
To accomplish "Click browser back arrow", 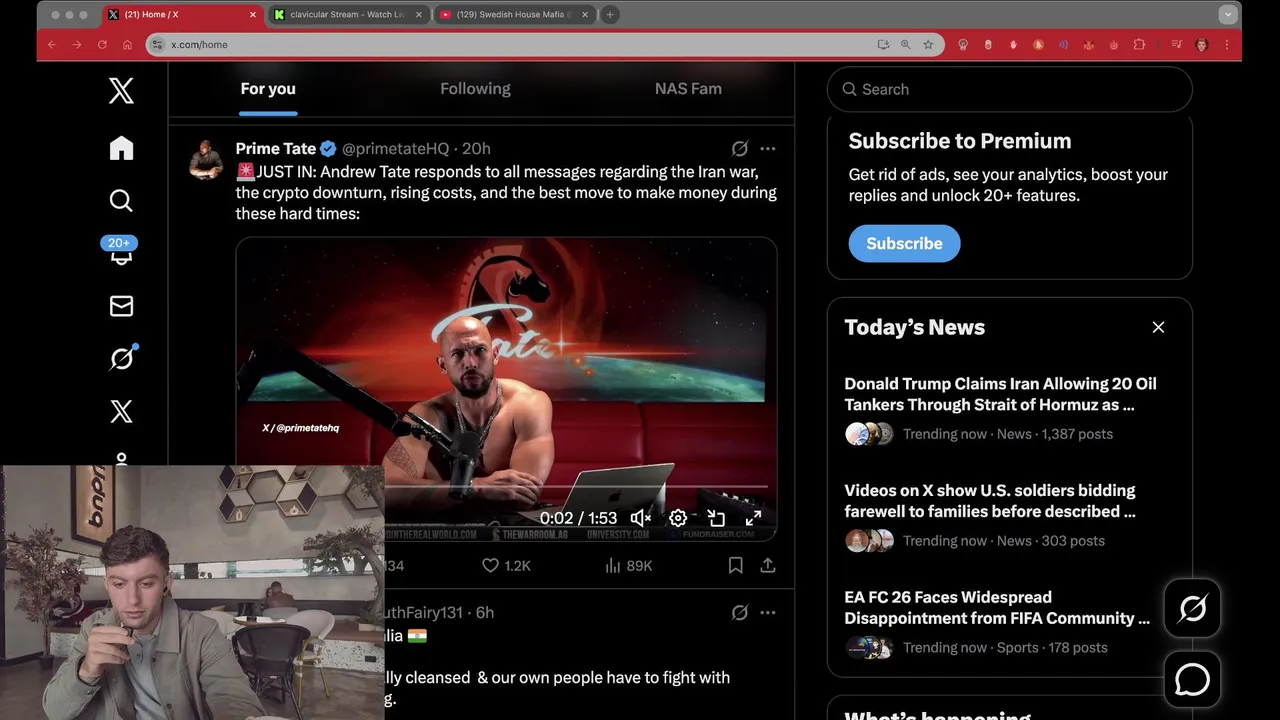I will click(52, 44).
